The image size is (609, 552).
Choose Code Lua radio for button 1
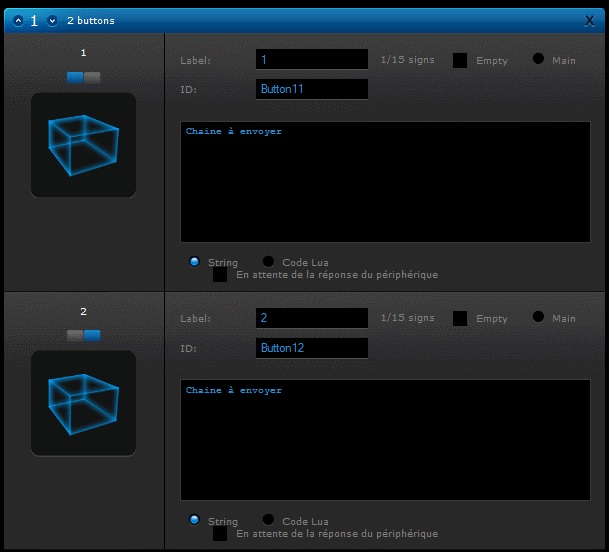[268, 261]
